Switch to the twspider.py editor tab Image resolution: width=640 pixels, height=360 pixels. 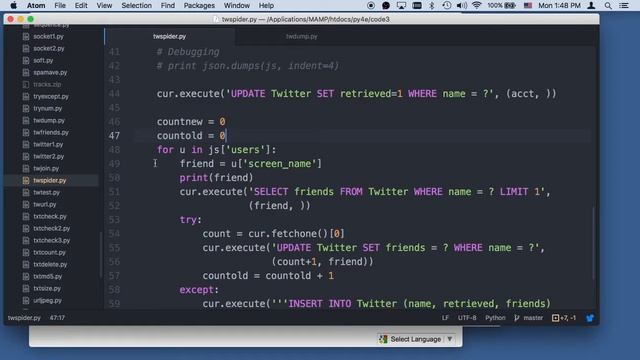tap(170, 36)
